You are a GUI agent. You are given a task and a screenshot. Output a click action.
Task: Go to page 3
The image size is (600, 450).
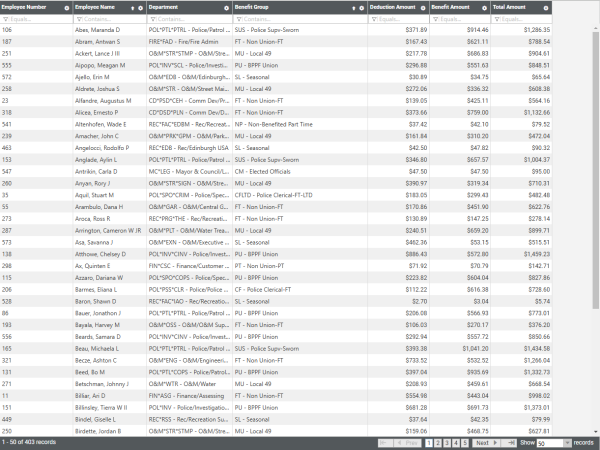tap(447, 443)
